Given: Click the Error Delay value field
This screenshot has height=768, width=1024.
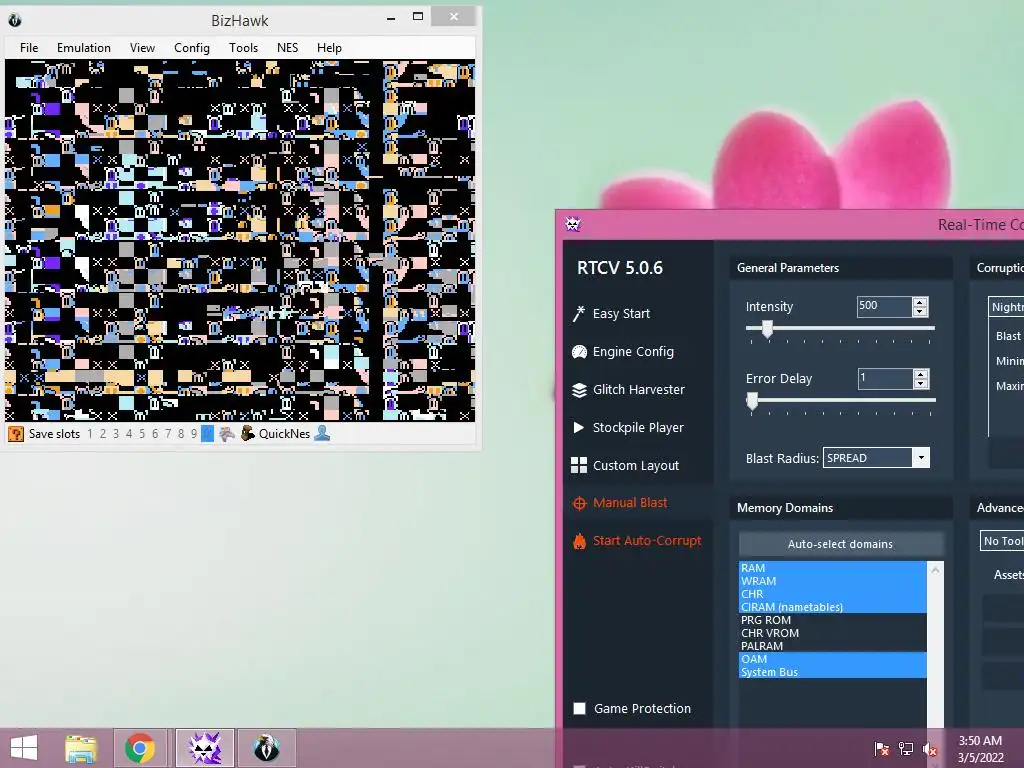Looking at the screenshot, I should [x=885, y=378].
